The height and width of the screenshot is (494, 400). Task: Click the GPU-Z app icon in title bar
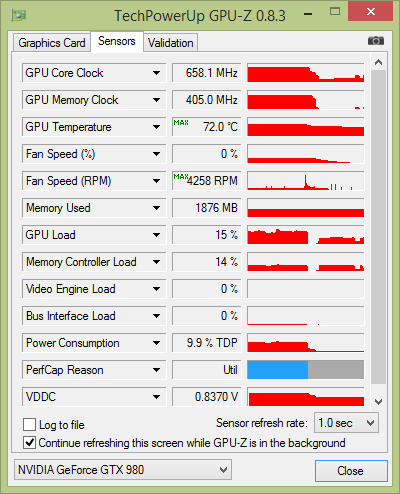[19, 15]
